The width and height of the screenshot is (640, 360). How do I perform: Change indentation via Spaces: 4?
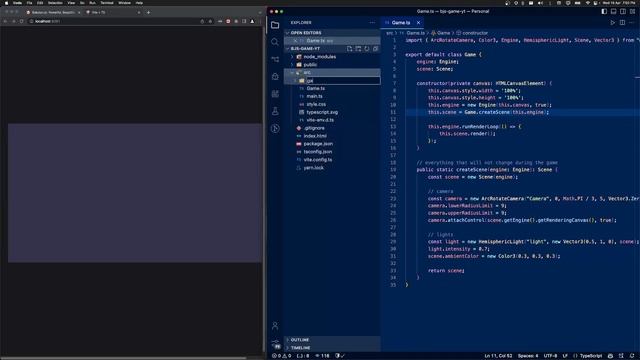[528, 356]
